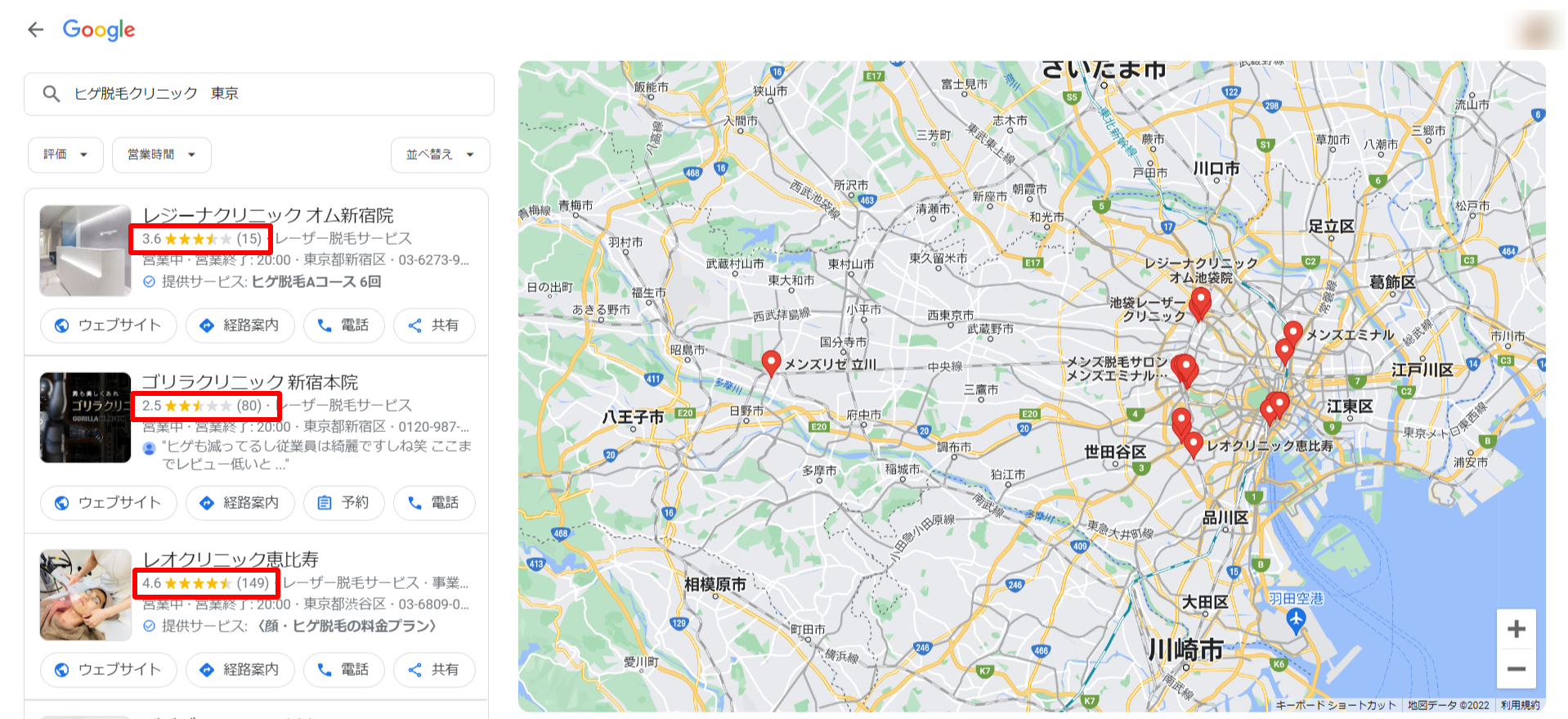
Task: Get 経路案内 directions for レオクリニック恵比寿
Action: click(x=240, y=670)
